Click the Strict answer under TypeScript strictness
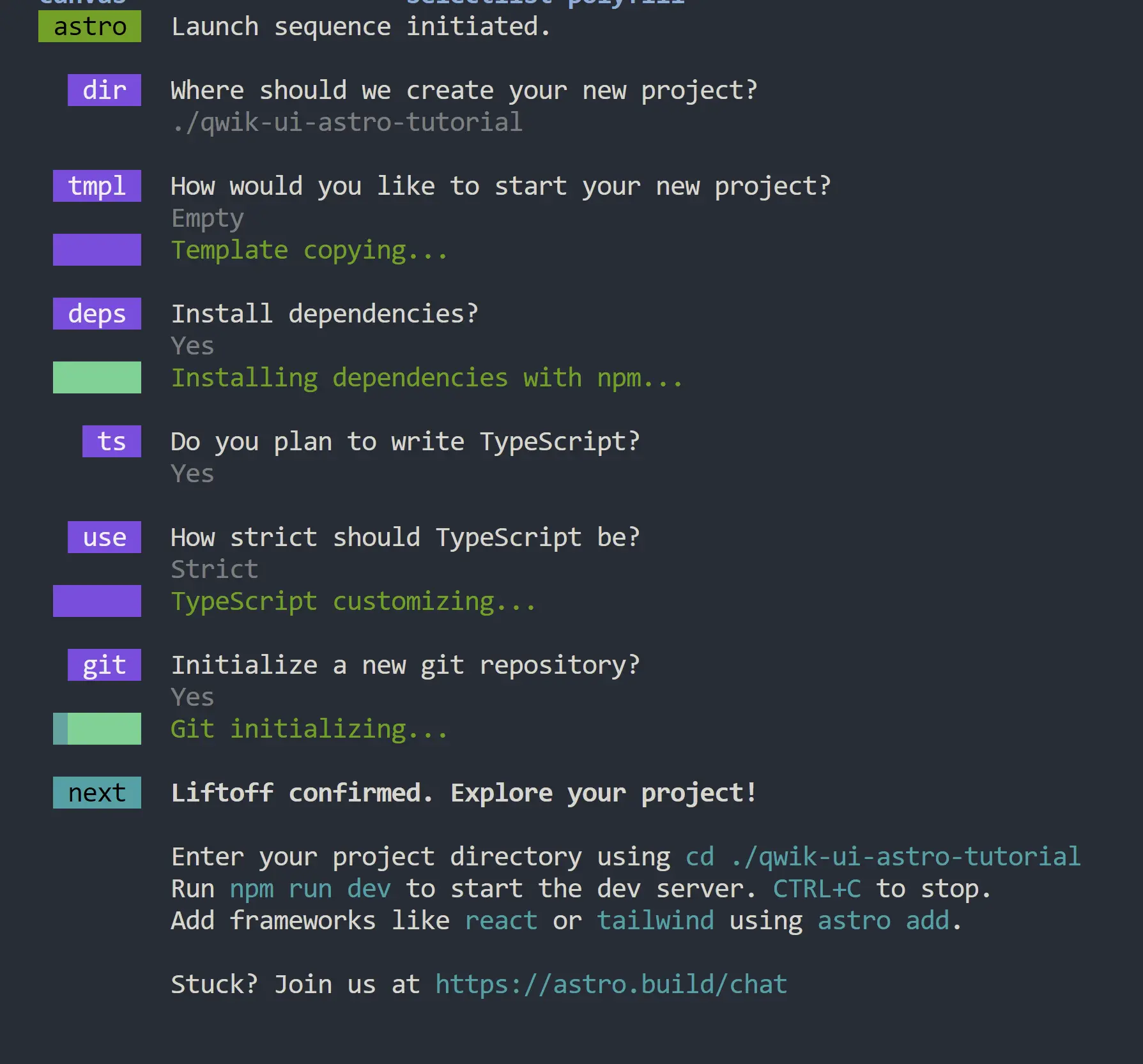 coord(215,569)
